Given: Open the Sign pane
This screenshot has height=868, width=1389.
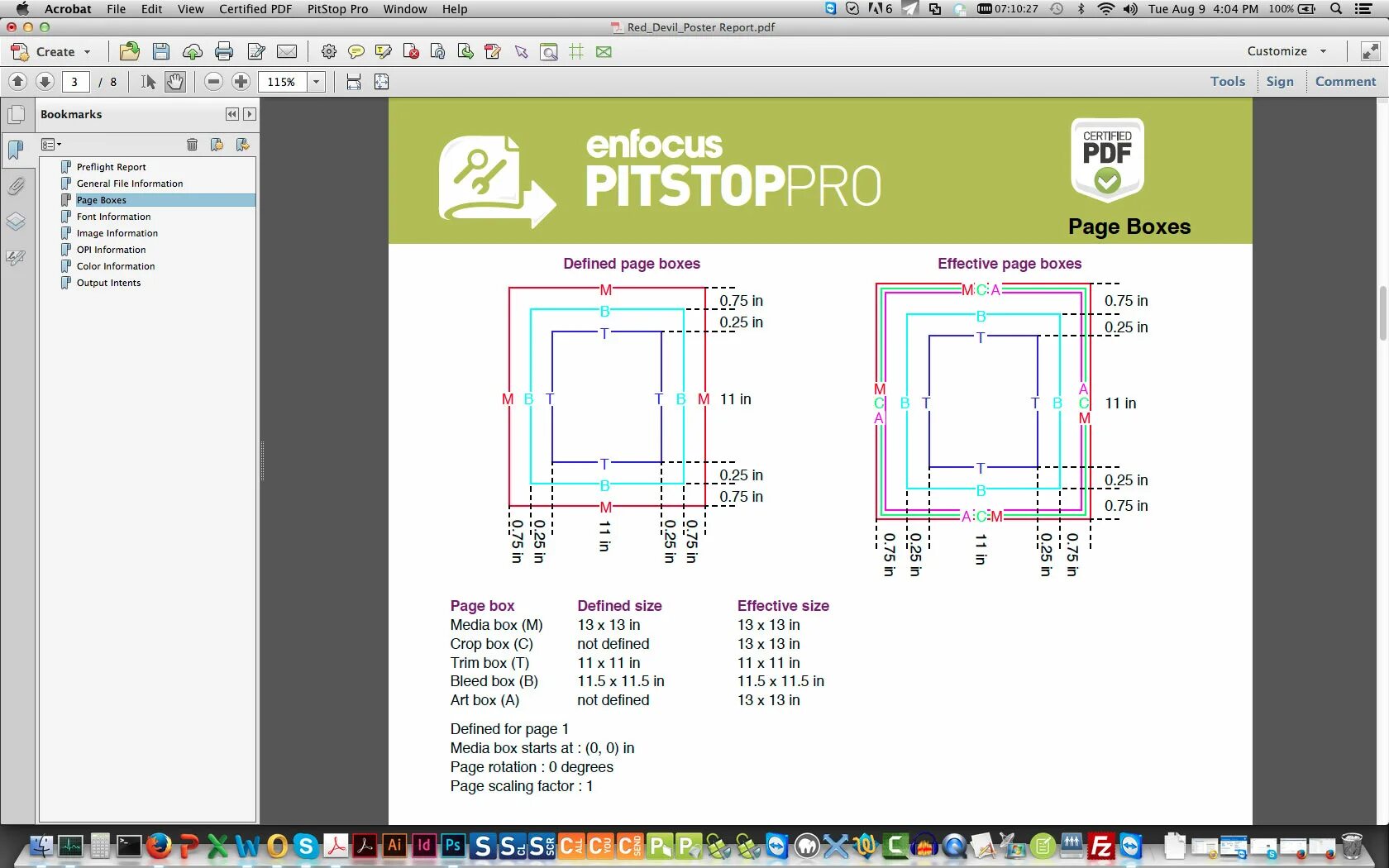Looking at the screenshot, I should click(x=1280, y=81).
